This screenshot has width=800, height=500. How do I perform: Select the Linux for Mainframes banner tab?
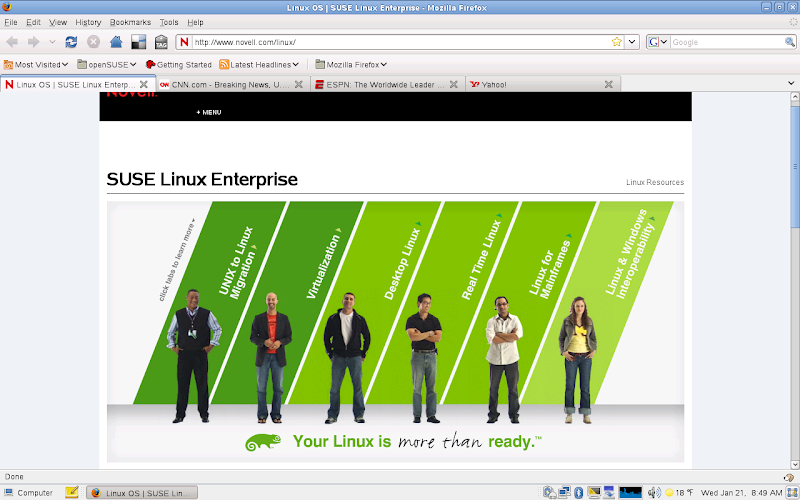point(551,267)
